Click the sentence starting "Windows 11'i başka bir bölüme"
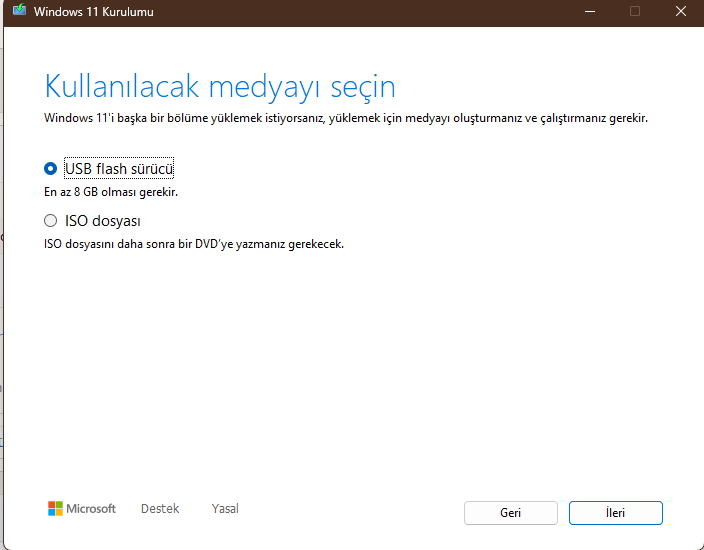 pyautogui.click(x=346, y=119)
